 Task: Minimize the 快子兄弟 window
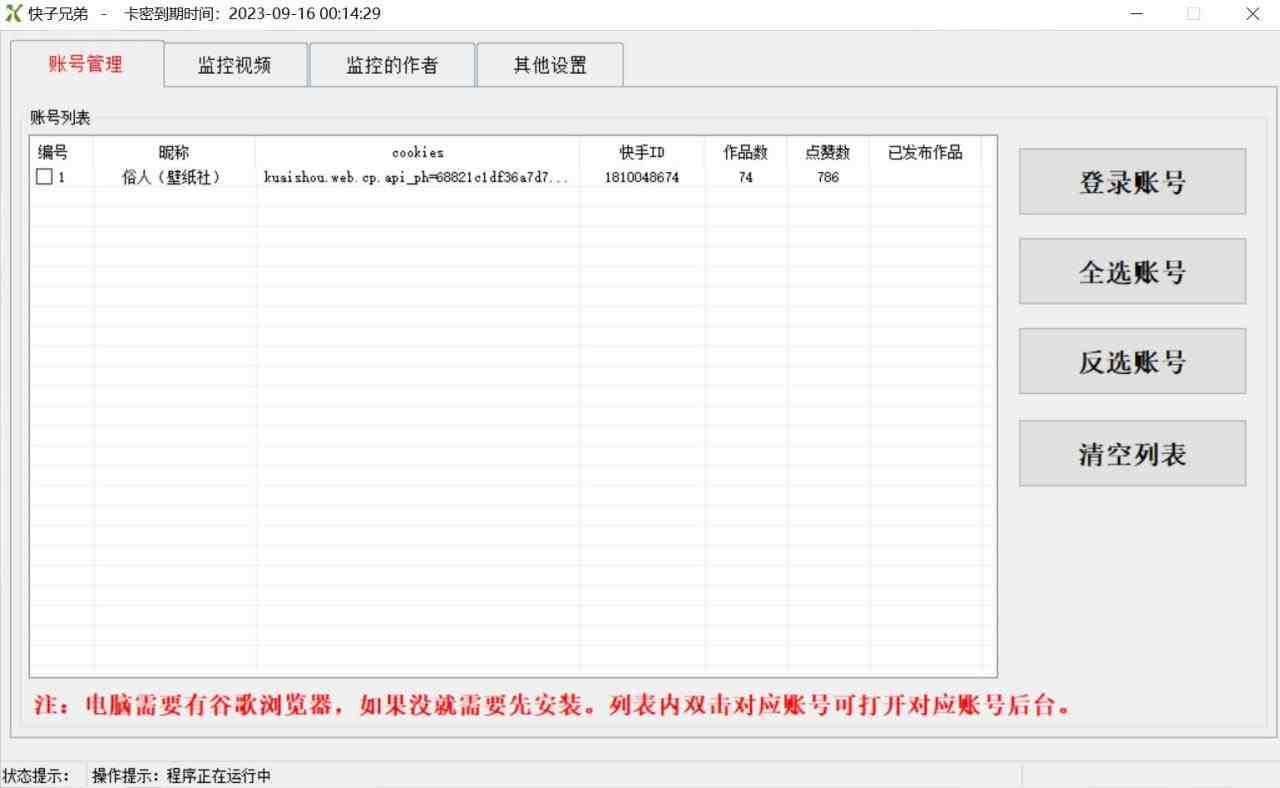click(1138, 14)
